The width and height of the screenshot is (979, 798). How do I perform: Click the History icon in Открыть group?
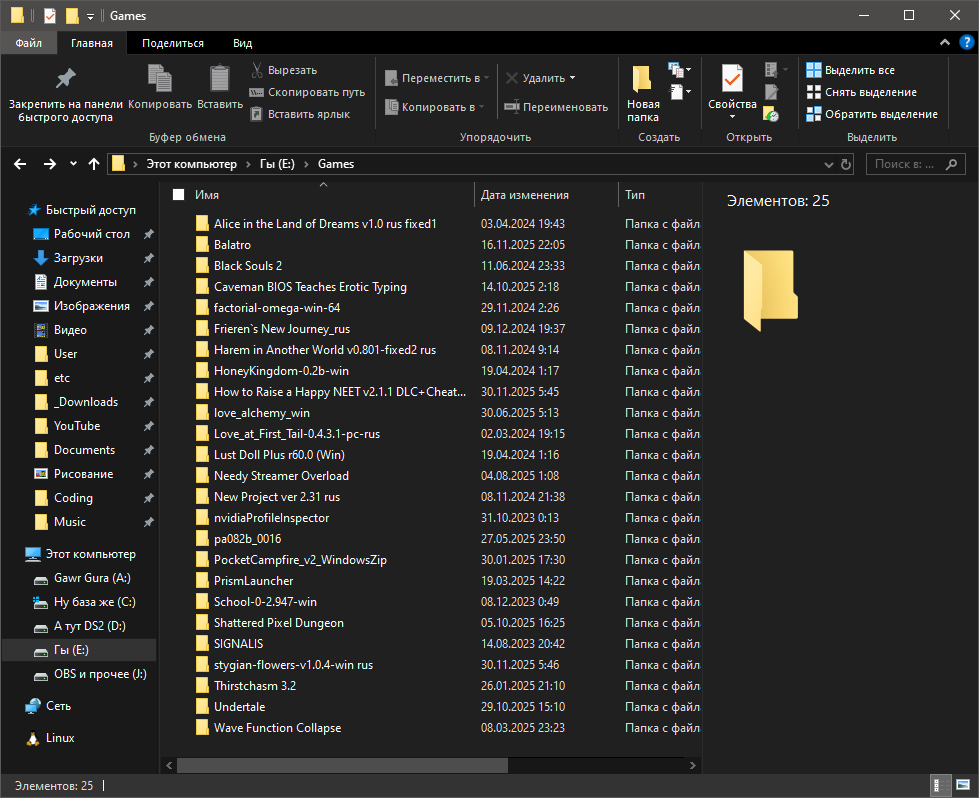[772, 114]
